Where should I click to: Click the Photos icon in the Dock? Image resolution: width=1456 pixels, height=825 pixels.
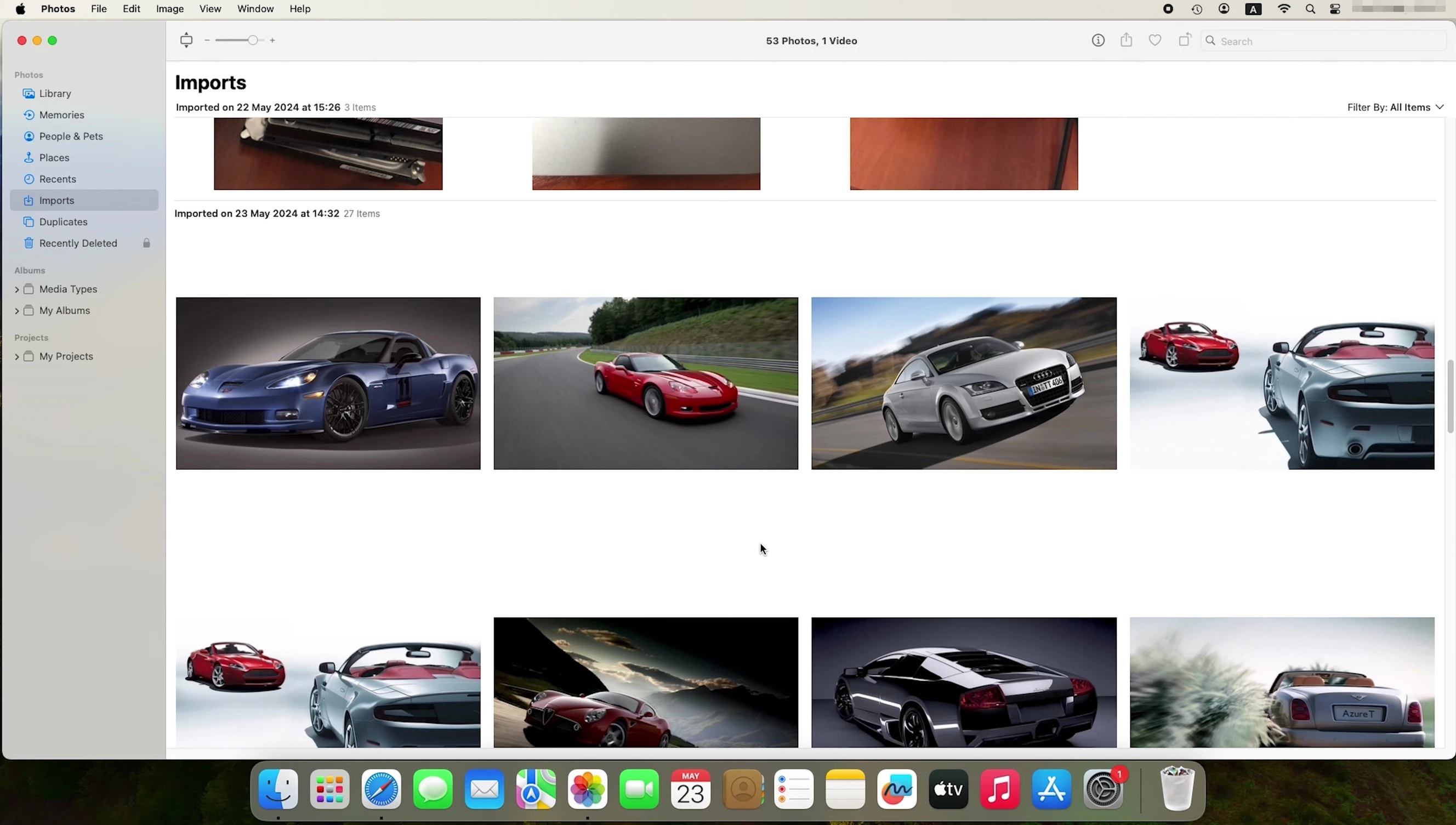pos(588,789)
